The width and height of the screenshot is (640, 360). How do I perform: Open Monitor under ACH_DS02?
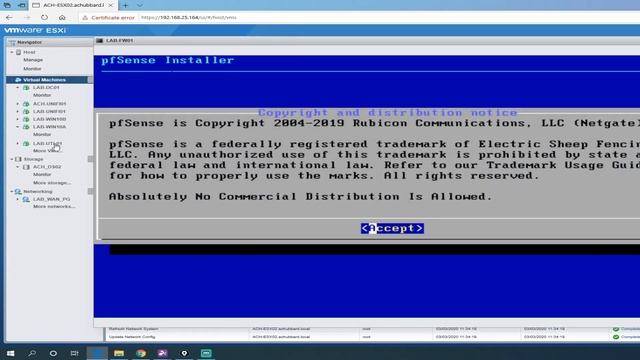point(42,174)
